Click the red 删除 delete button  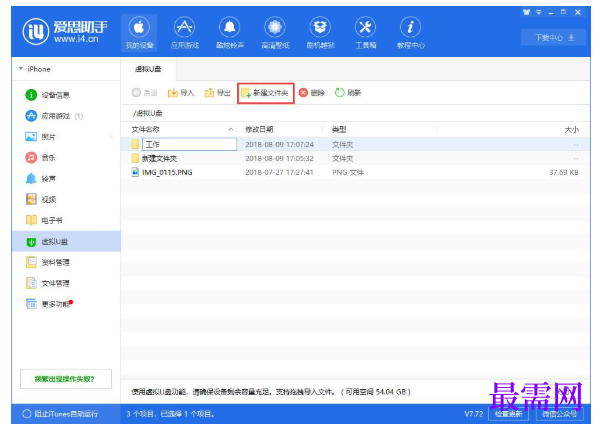[312, 93]
